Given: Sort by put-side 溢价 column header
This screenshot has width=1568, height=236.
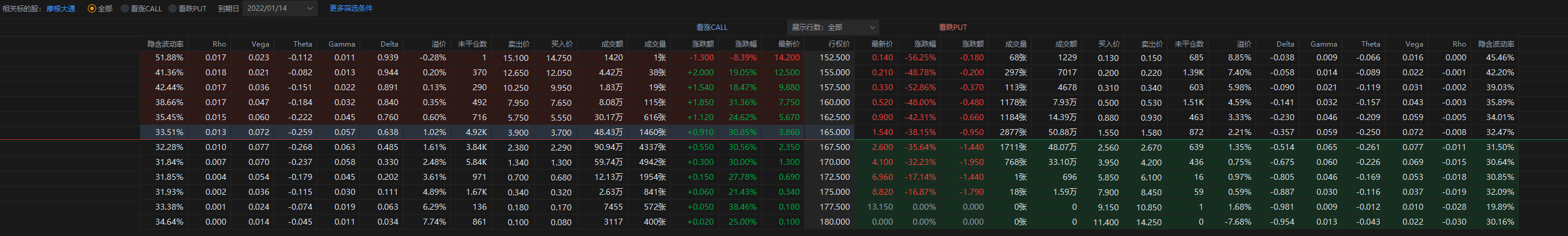Looking at the screenshot, I should [x=1244, y=44].
